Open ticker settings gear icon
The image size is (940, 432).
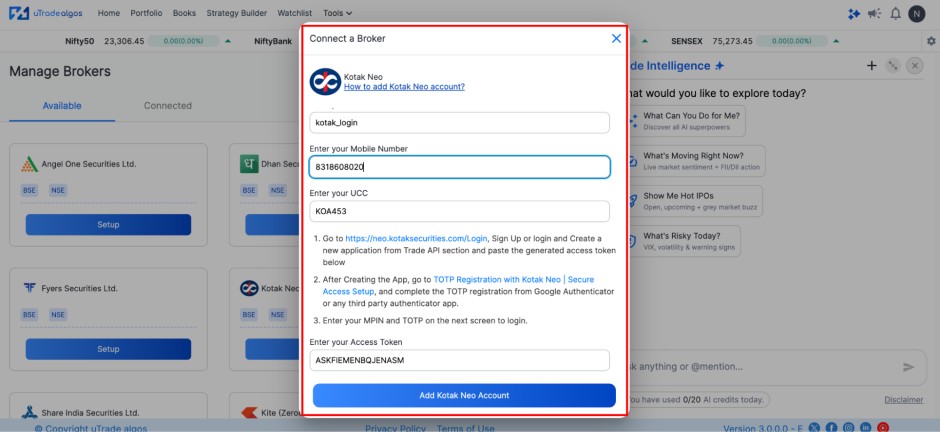pos(931,41)
